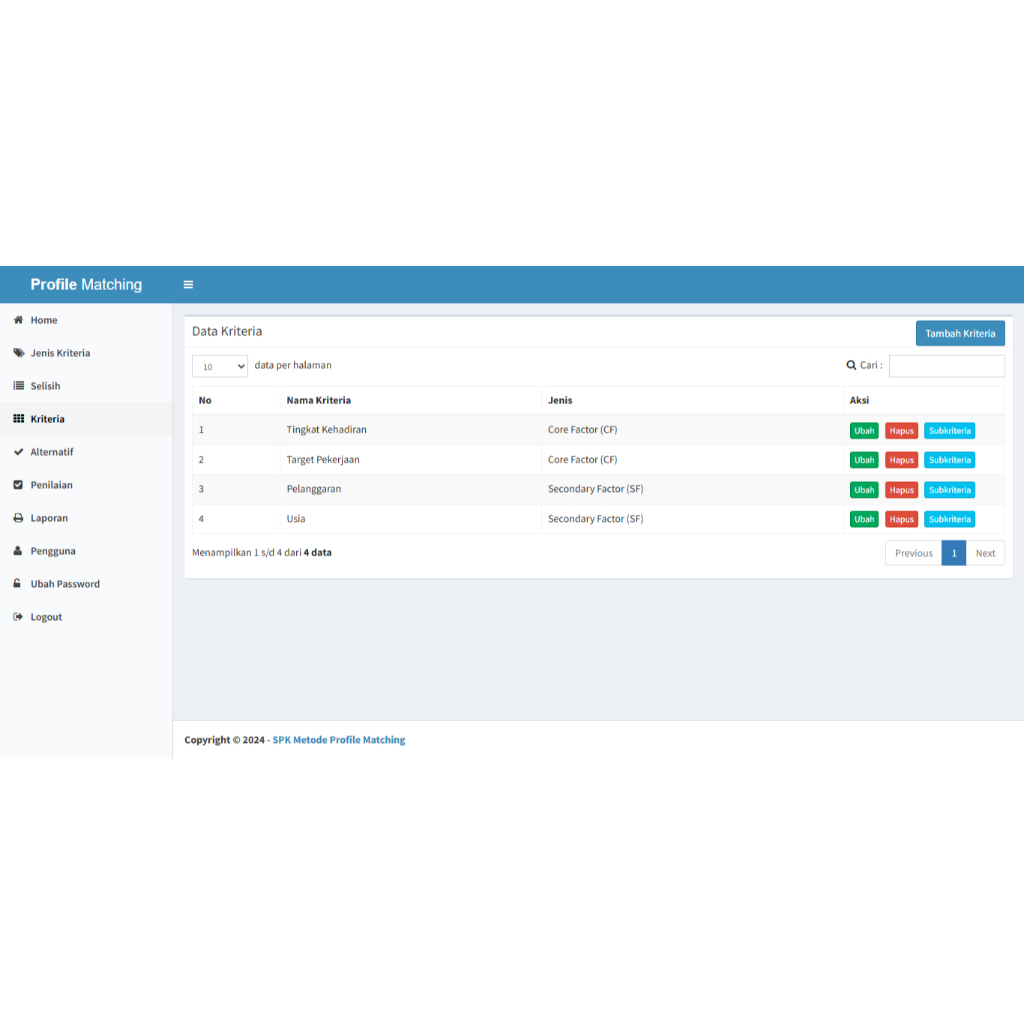
Task: Open the data per halaman dropdown
Action: coord(220,366)
